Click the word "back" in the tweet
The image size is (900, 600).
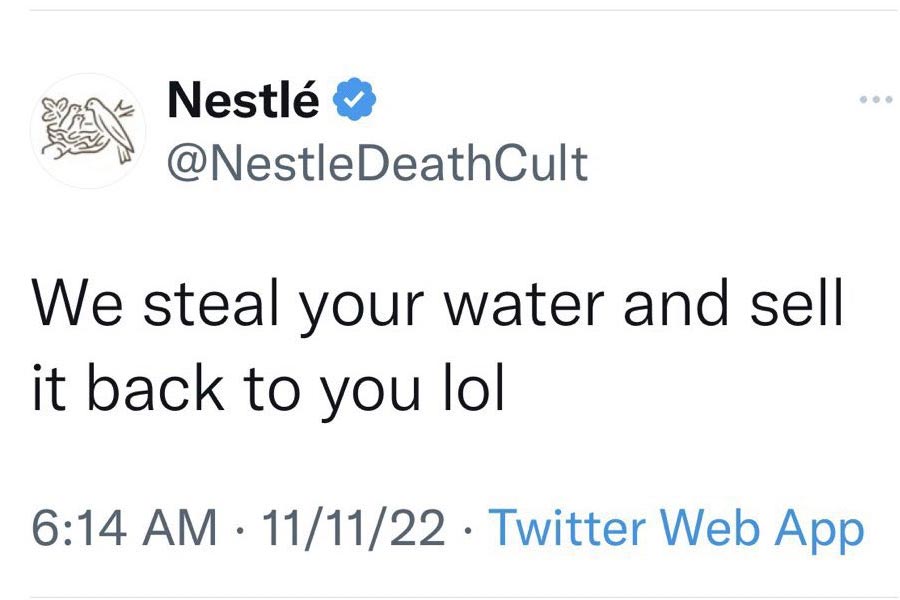[150, 388]
